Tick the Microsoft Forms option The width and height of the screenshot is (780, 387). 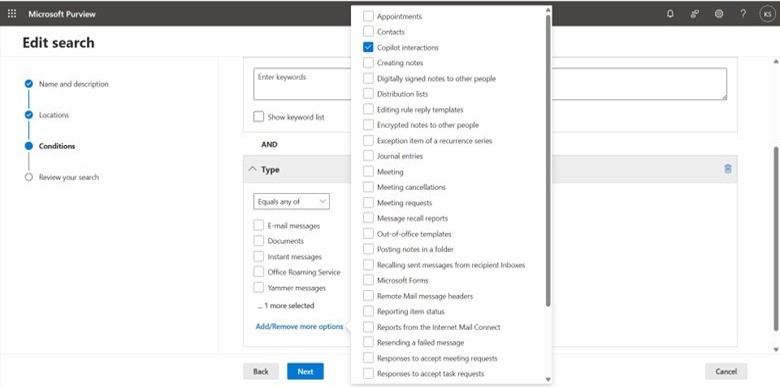click(368, 280)
